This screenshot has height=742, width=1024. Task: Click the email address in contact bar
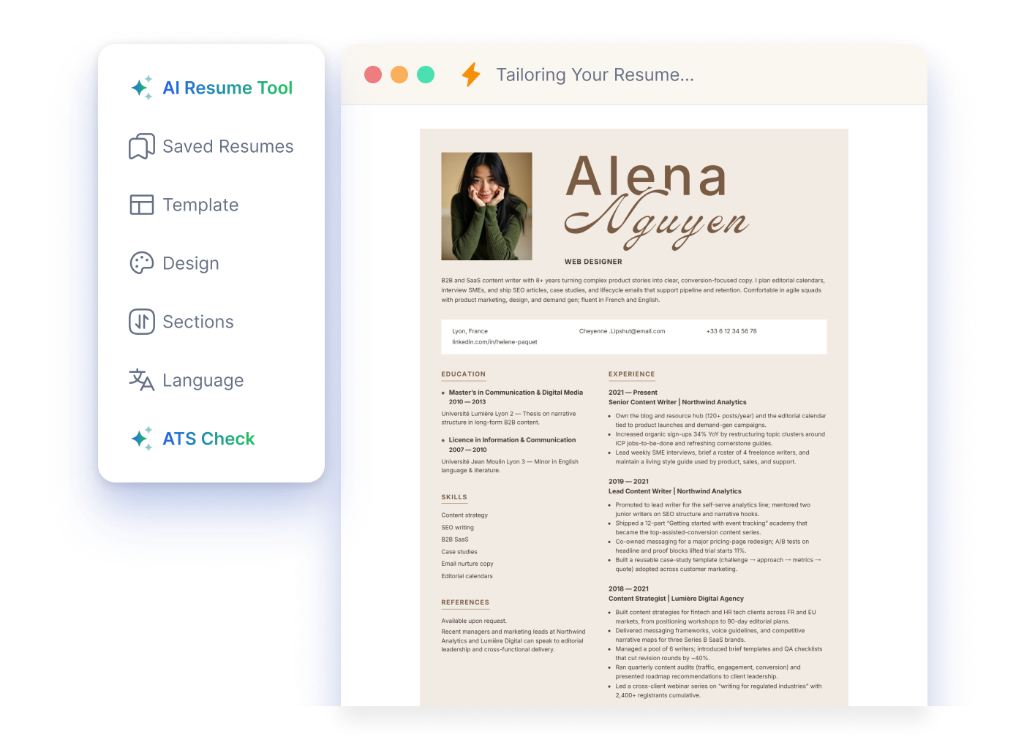[622, 331]
